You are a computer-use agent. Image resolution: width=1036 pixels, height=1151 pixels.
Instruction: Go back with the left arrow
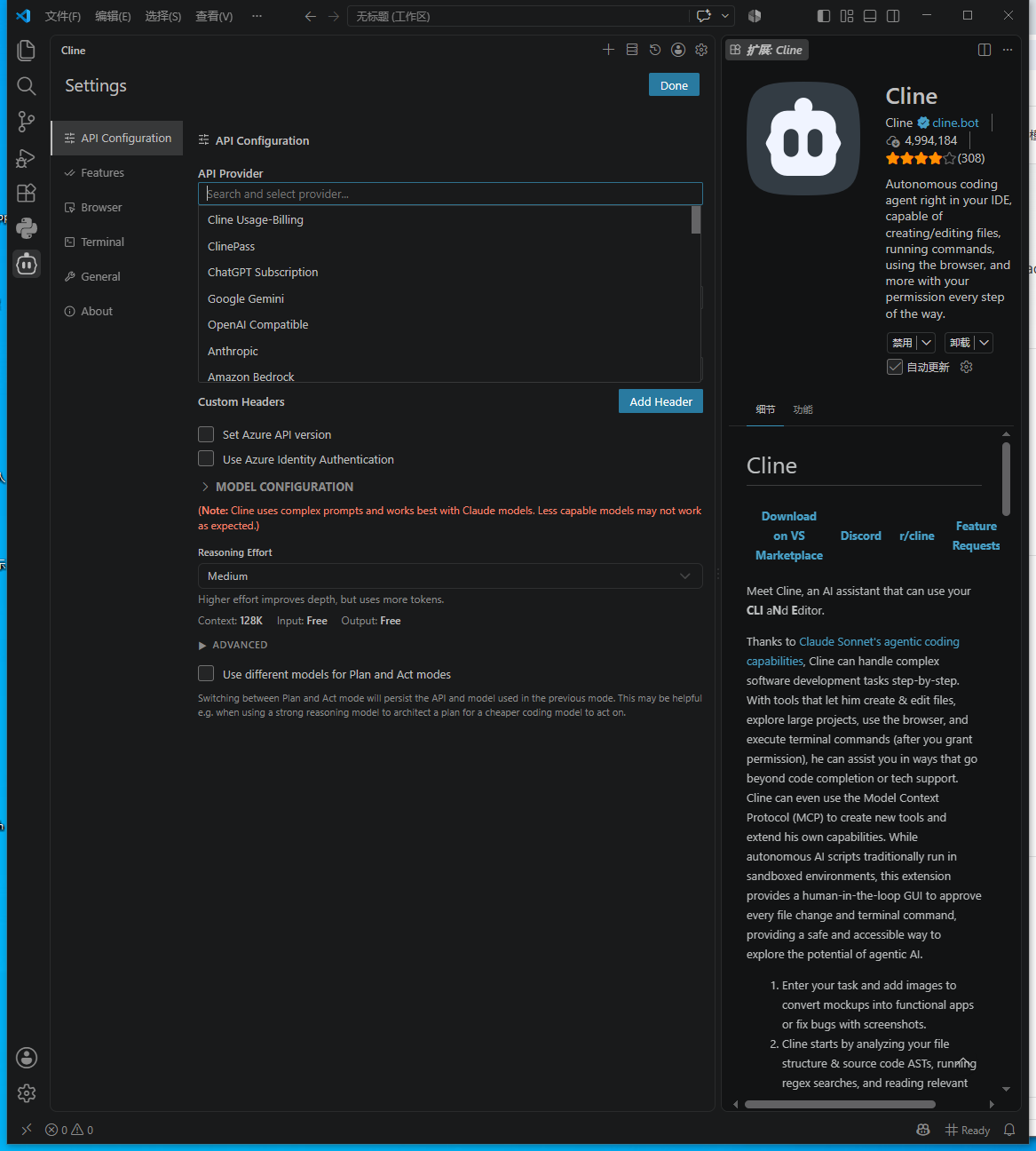(311, 16)
